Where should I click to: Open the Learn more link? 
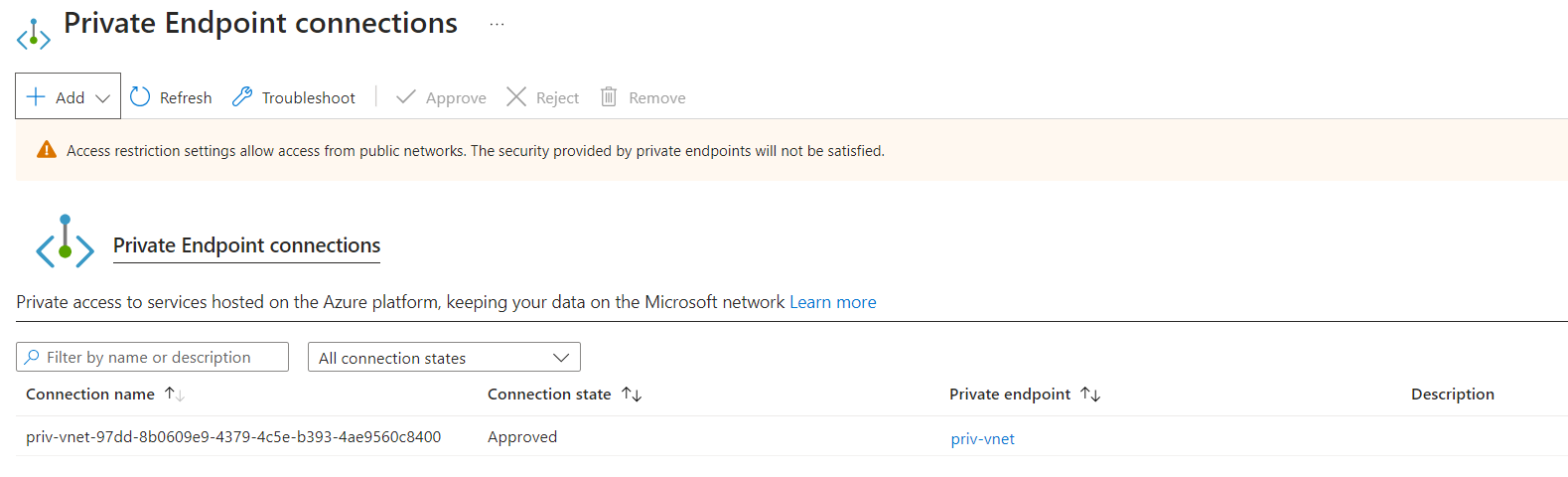(x=833, y=302)
